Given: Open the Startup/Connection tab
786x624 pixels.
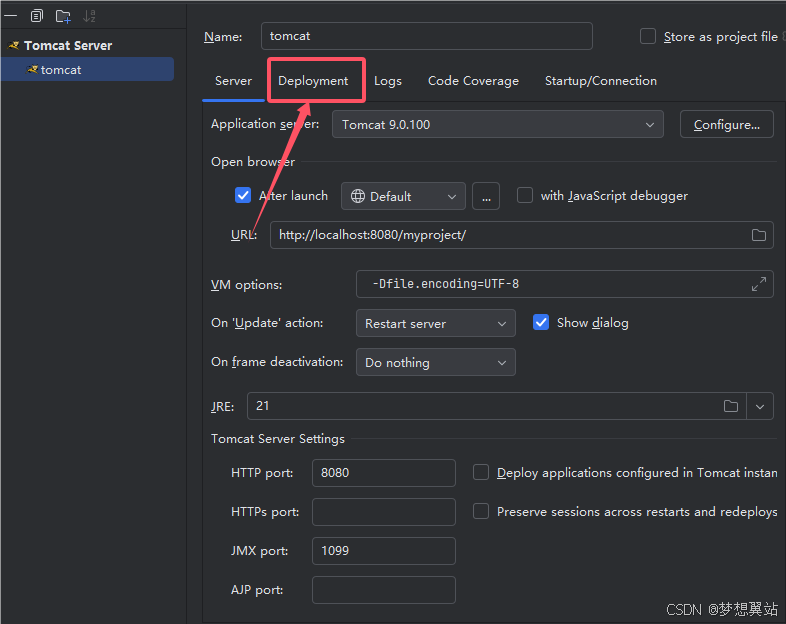Looking at the screenshot, I should (x=601, y=81).
